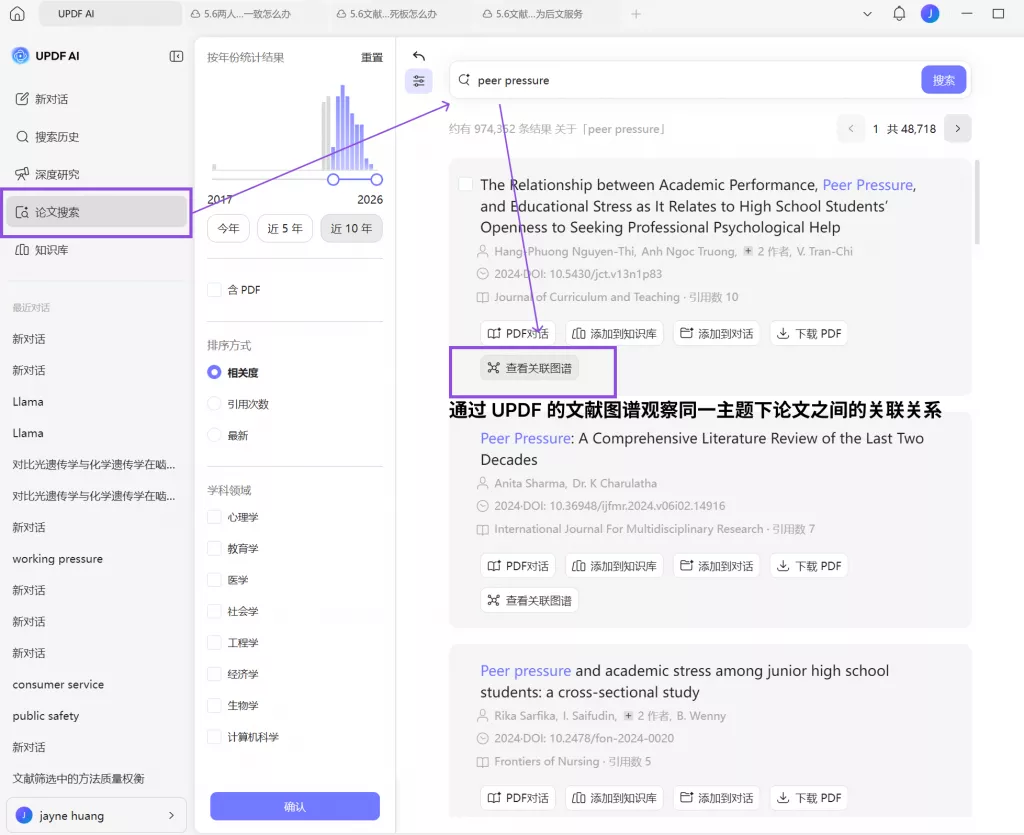Click the results list scrollbar
Viewport: 1024px width, 835px height.
[x=977, y=202]
